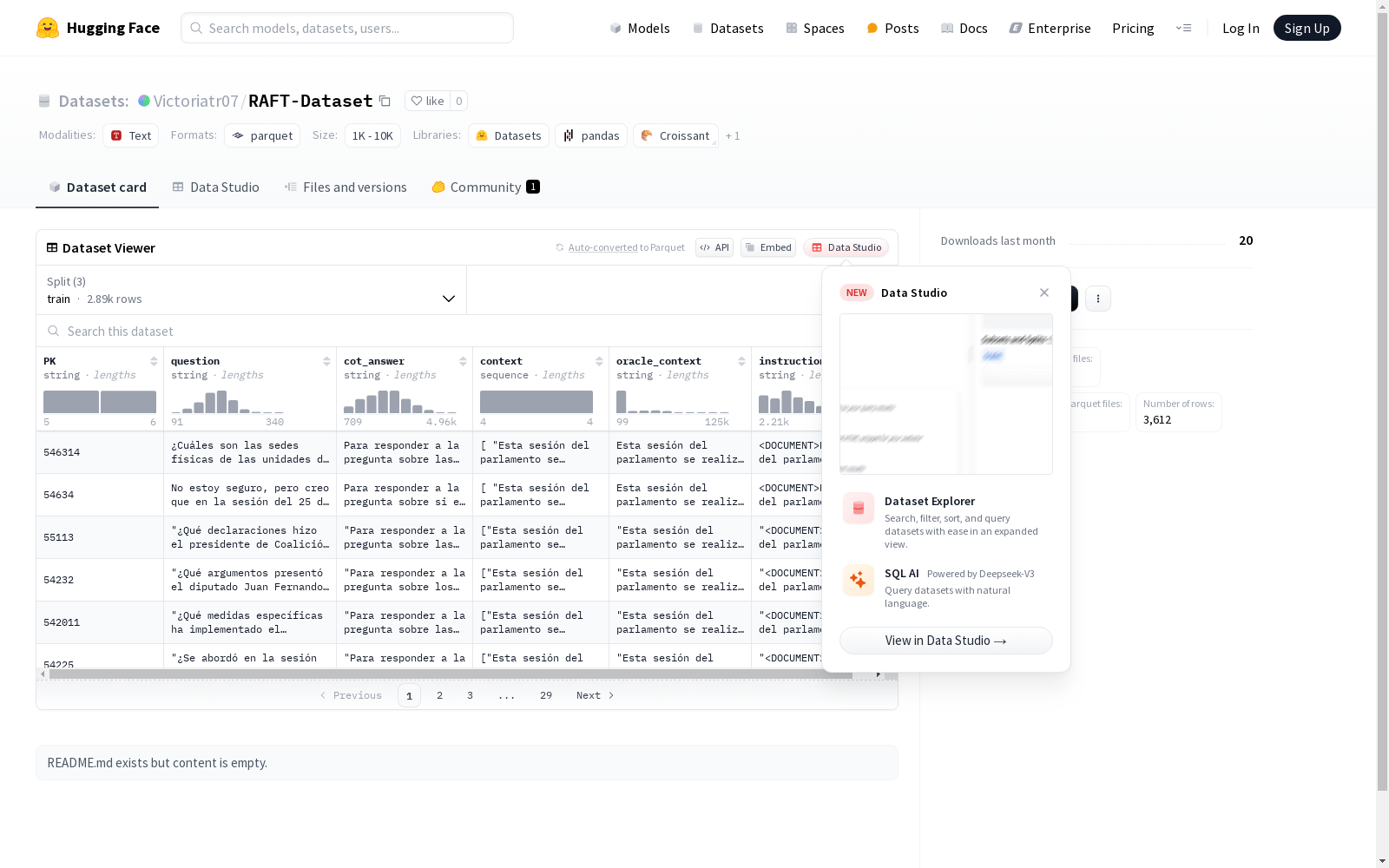
Task: Copy dataset name with the copy icon
Action: [385, 102]
